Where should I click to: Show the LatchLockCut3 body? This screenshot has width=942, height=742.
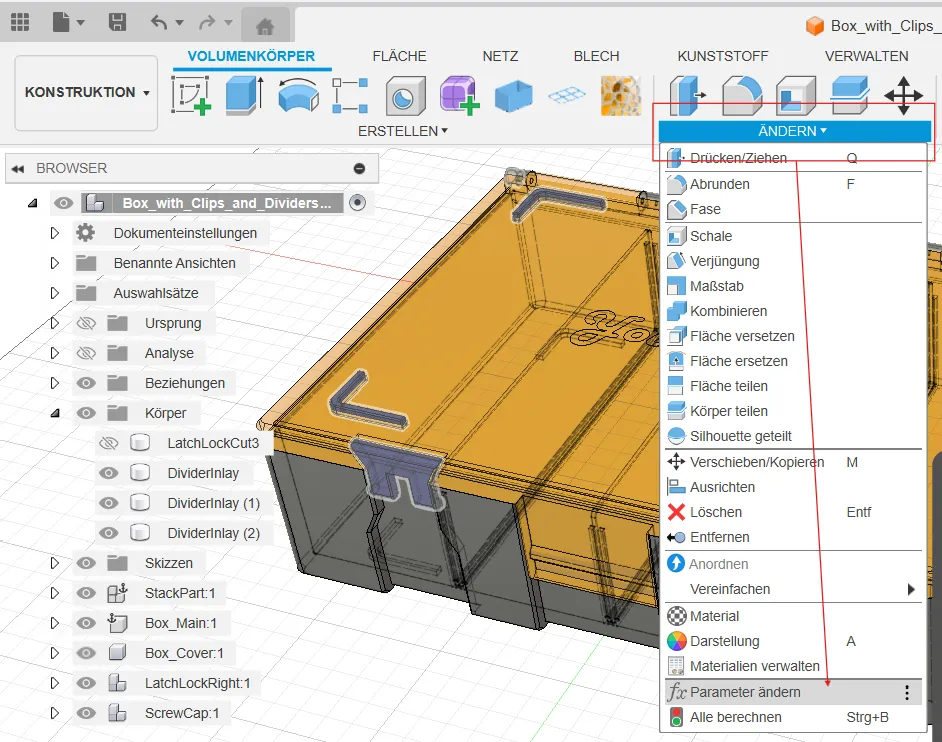[109, 443]
